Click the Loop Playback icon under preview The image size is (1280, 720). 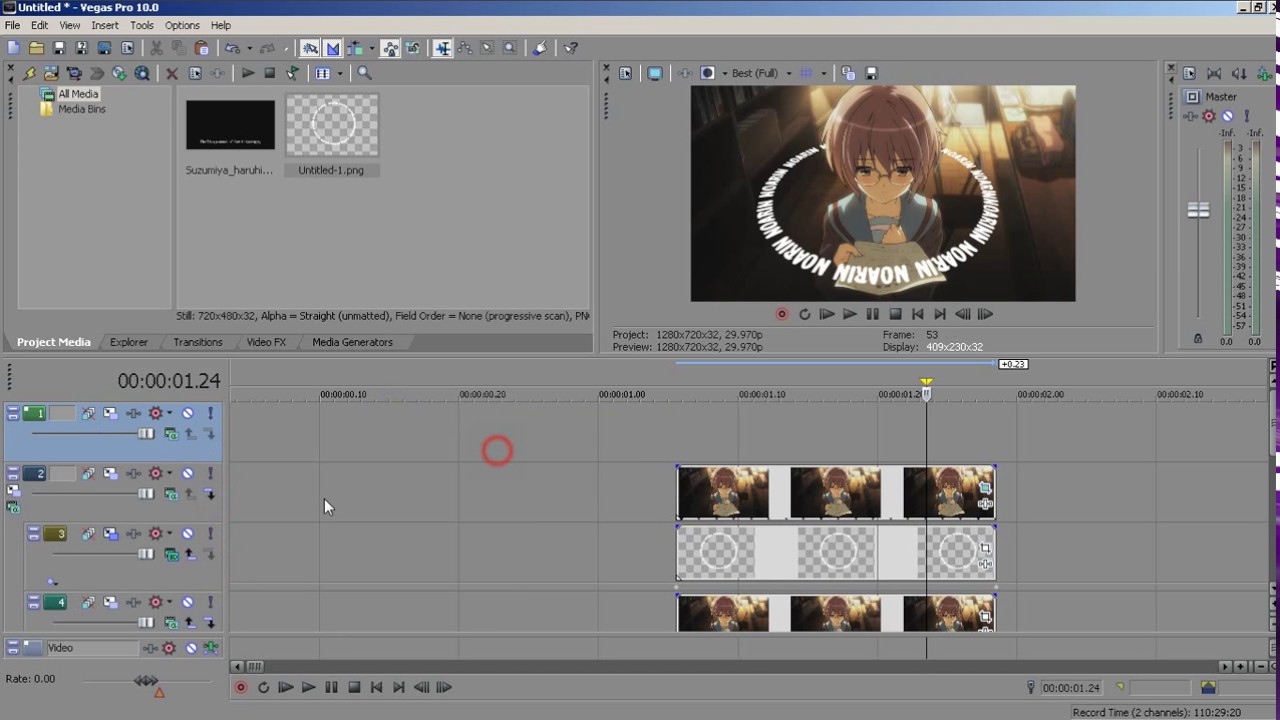pos(804,314)
